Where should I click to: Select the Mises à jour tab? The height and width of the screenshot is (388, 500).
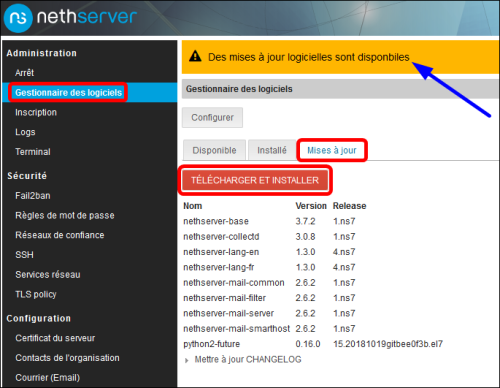click(332, 150)
